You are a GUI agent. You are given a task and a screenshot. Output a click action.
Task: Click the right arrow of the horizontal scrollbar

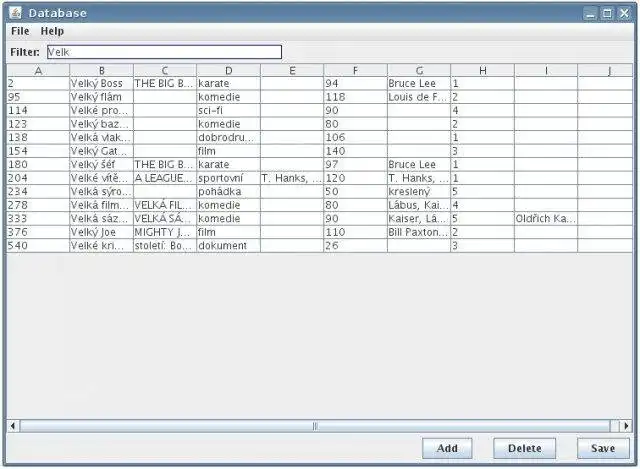point(626,426)
